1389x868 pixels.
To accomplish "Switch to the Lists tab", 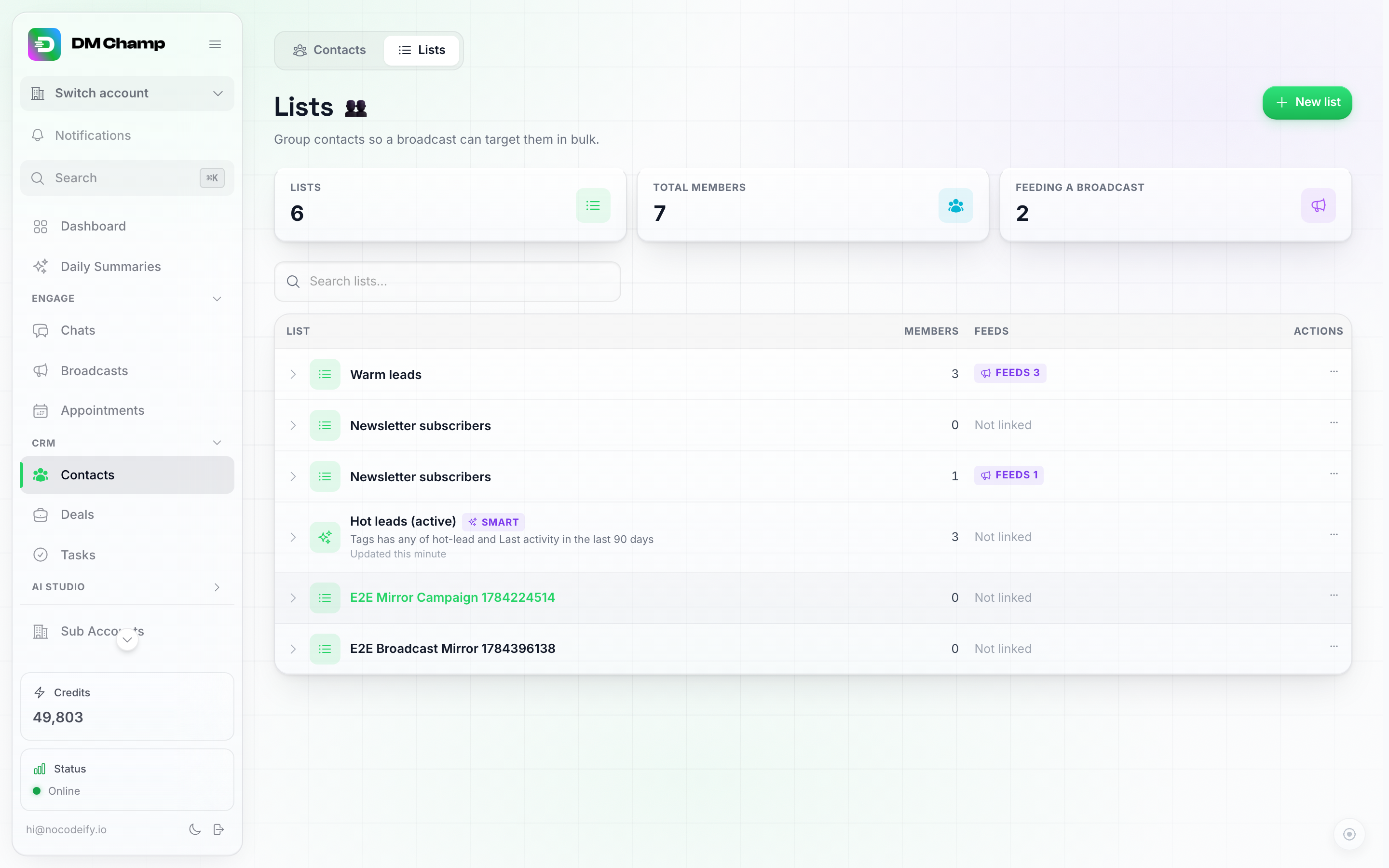I will point(422,50).
